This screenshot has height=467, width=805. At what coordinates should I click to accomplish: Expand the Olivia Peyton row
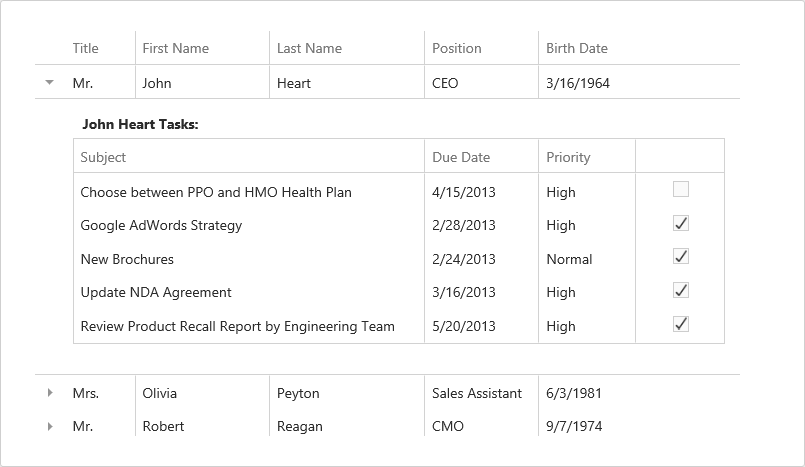click(x=49, y=393)
